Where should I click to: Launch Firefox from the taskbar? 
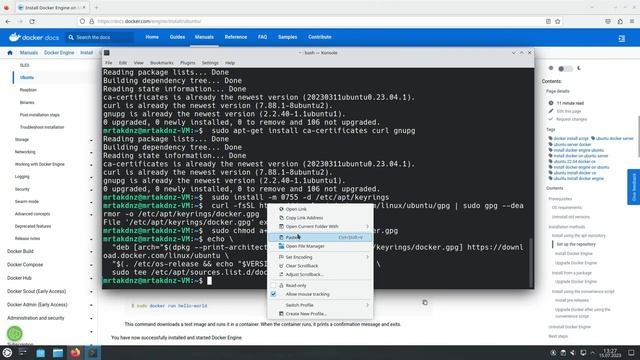75,353
